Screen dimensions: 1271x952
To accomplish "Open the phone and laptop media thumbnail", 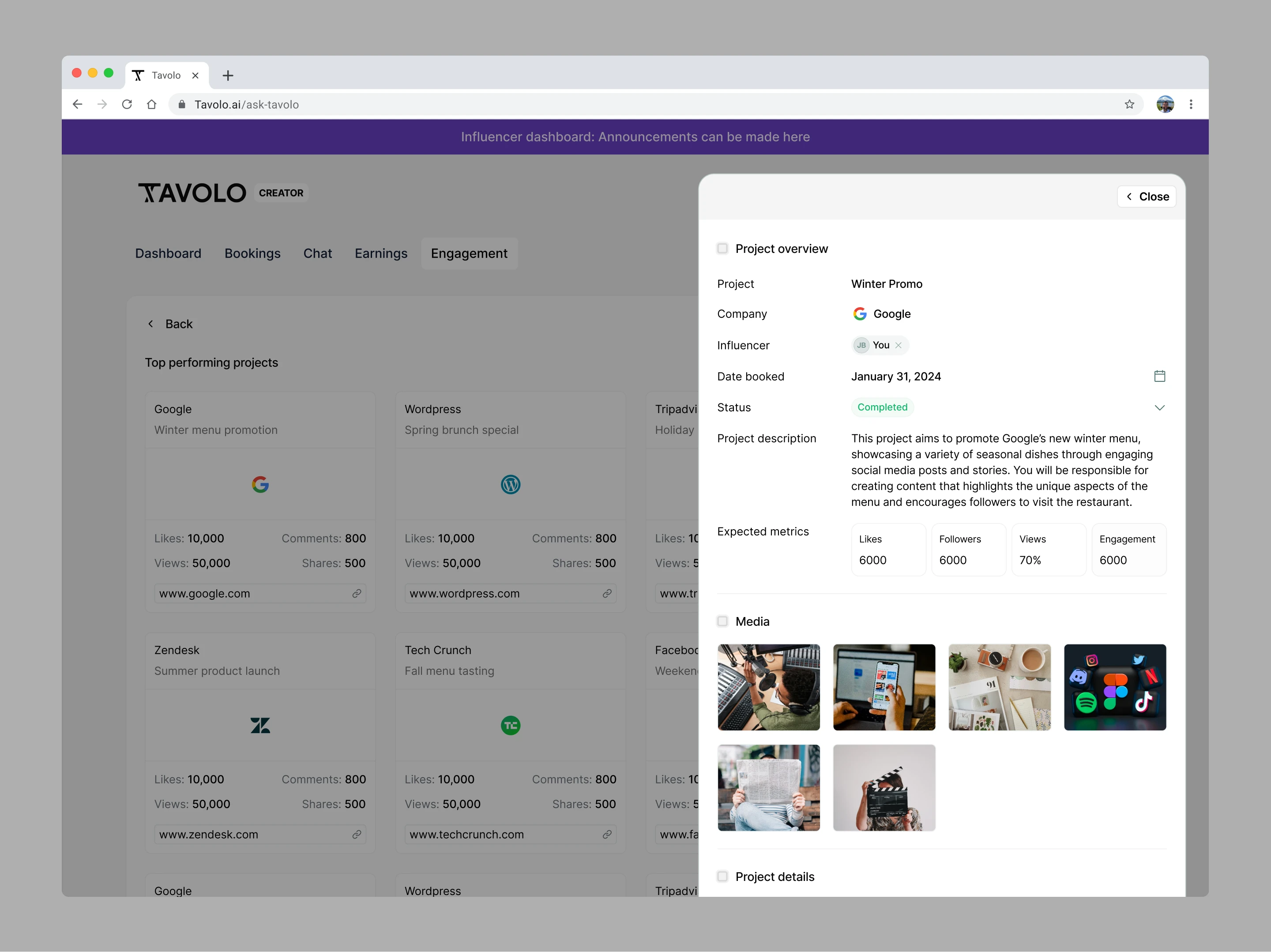I will click(x=884, y=687).
